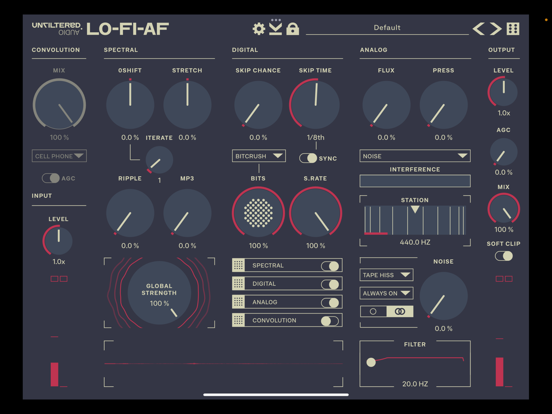Click the S.Rate knob
552x414 pixels.
(316, 213)
